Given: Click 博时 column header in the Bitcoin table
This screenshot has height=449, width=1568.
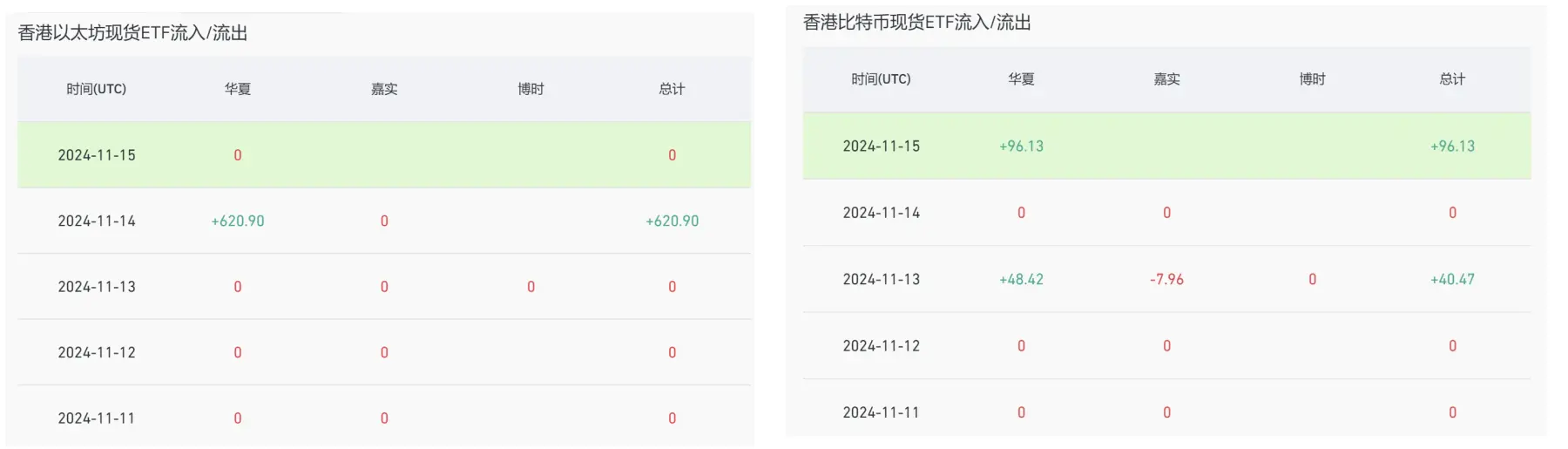Looking at the screenshot, I should click(x=1312, y=79).
